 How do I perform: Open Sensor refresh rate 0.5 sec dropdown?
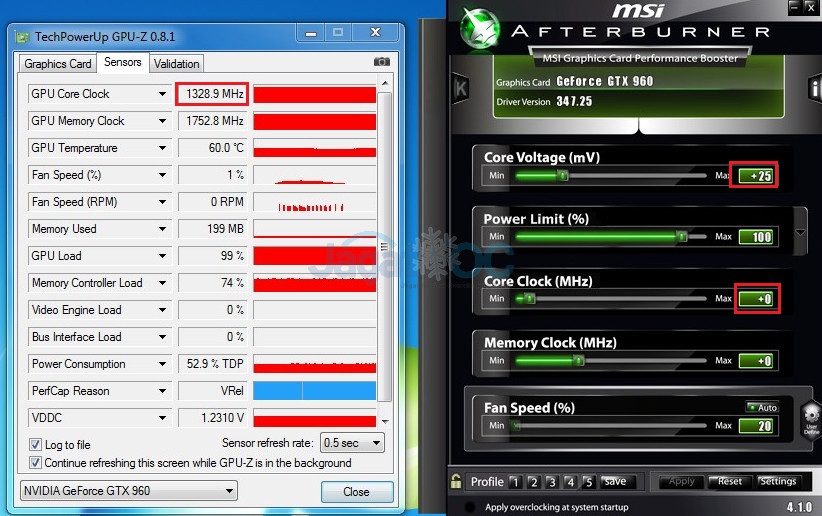[352, 443]
